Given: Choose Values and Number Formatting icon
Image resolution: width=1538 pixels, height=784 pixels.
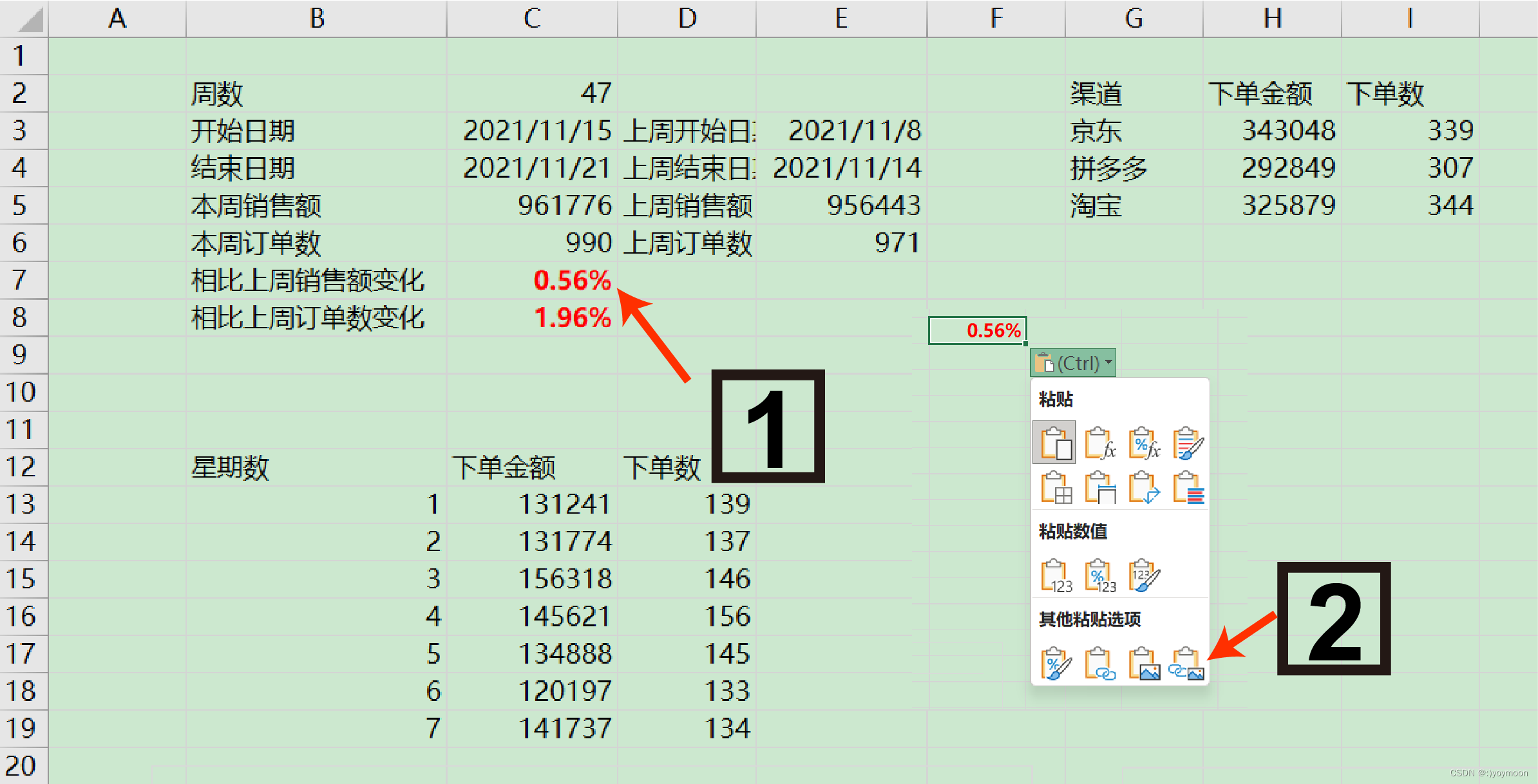Looking at the screenshot, I should coord(1103,575).
